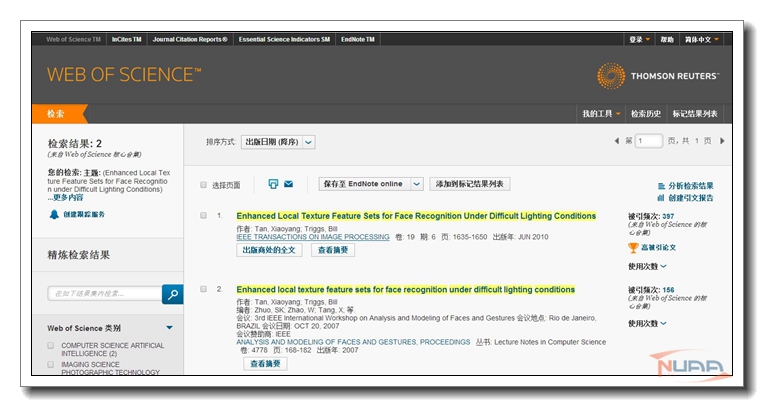Tick the Computer Science Artificial Intelligence checkbox
This screenshot has height=407, width=764.
tap(51, 345)
